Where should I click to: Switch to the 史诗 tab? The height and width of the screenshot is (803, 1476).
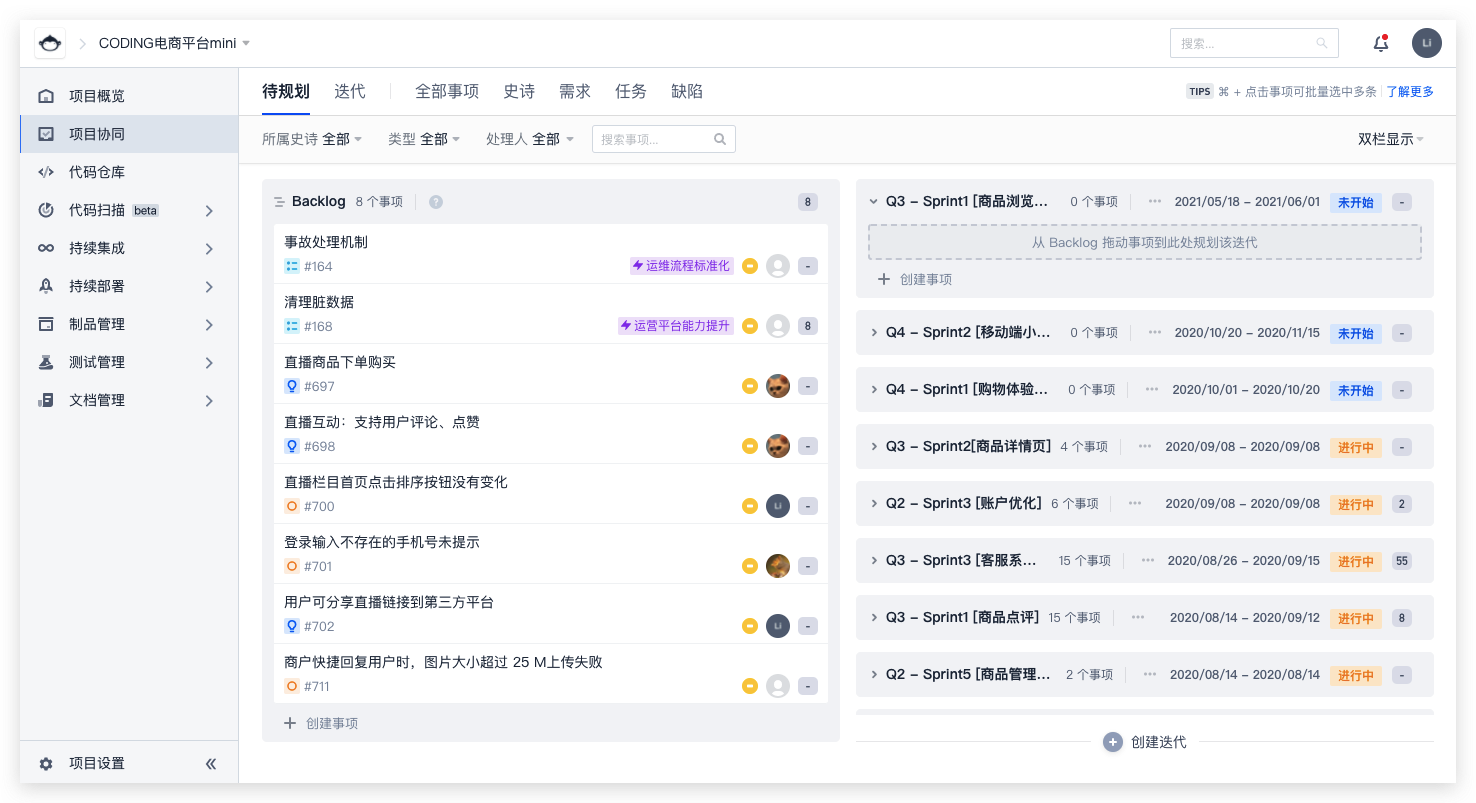pos(519,91)
